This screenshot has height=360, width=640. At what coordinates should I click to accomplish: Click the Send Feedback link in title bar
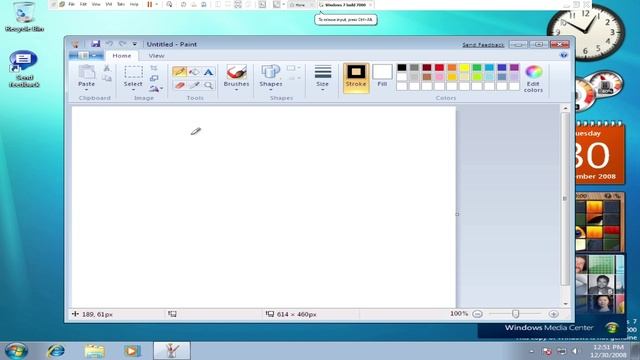pyautogui.click(x=483, y=44)
